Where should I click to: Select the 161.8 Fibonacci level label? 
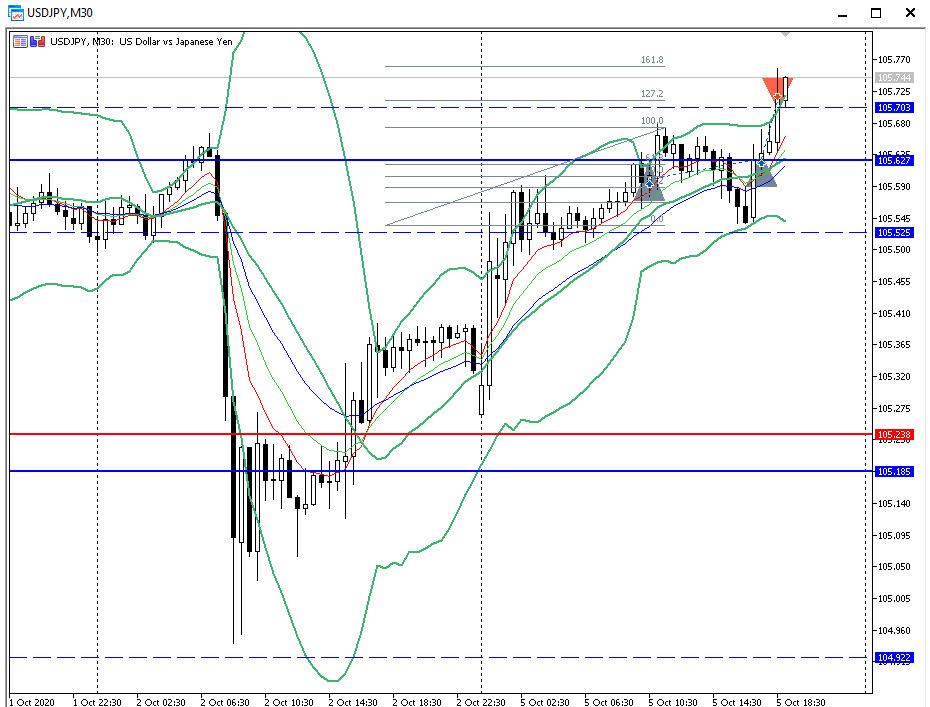click(x=652, y=60)
